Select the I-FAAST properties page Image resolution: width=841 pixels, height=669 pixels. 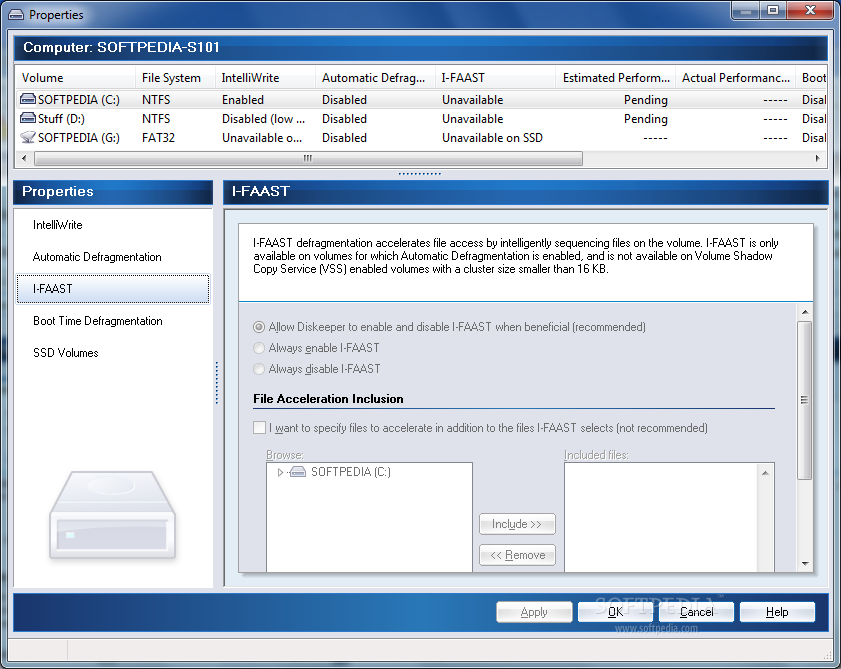point(113,289)
